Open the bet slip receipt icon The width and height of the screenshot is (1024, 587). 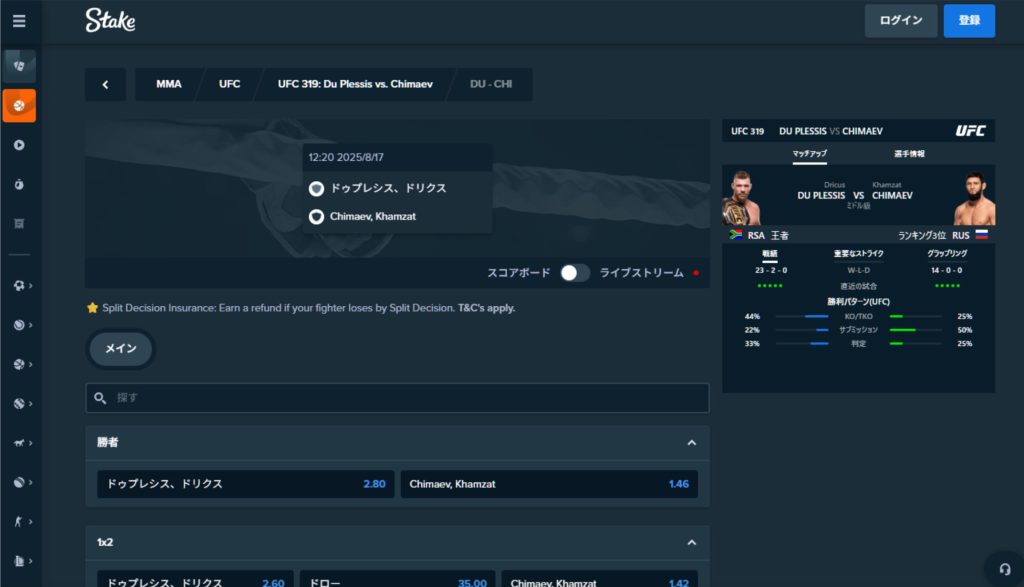click(x=19, y=224)
